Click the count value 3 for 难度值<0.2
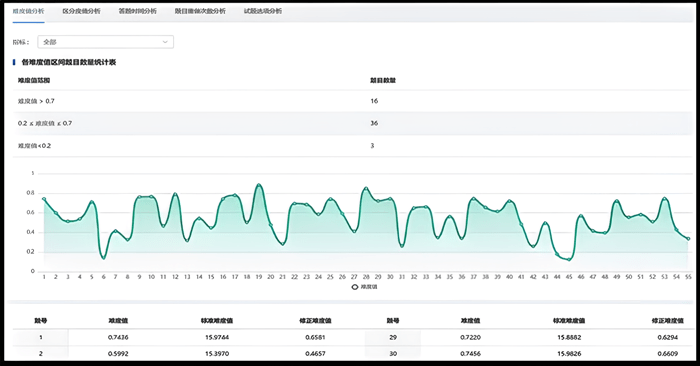 pos(372,146)
